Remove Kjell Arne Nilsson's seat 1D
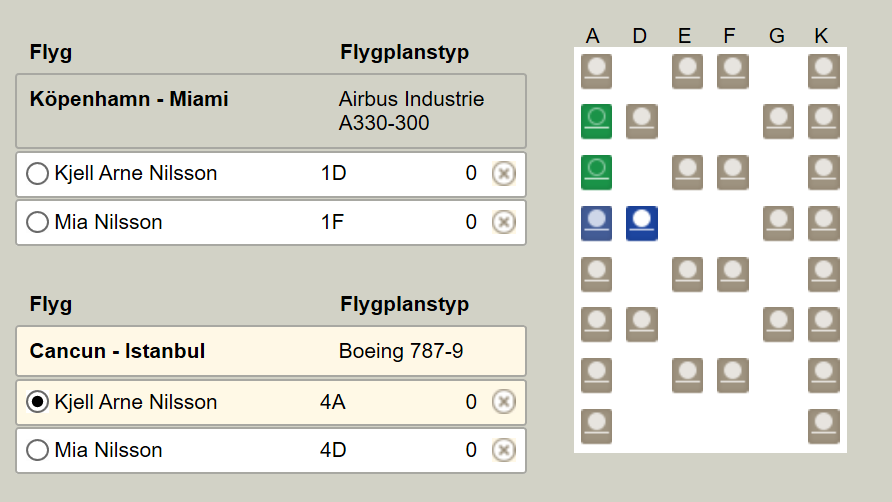 504,174
